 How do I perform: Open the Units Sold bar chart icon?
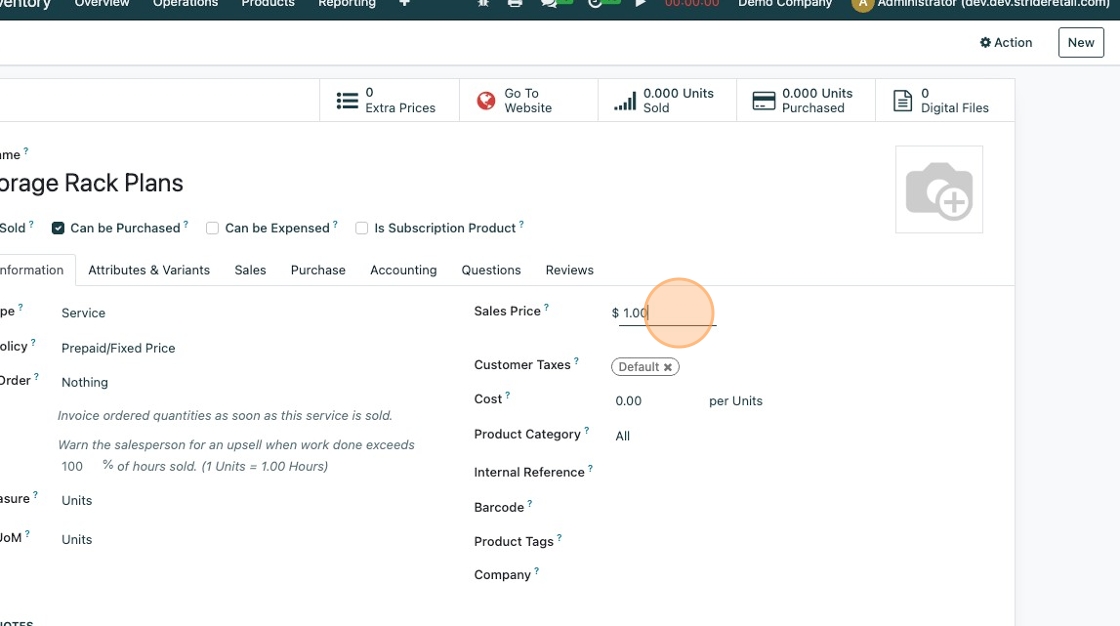pos(625,101)
